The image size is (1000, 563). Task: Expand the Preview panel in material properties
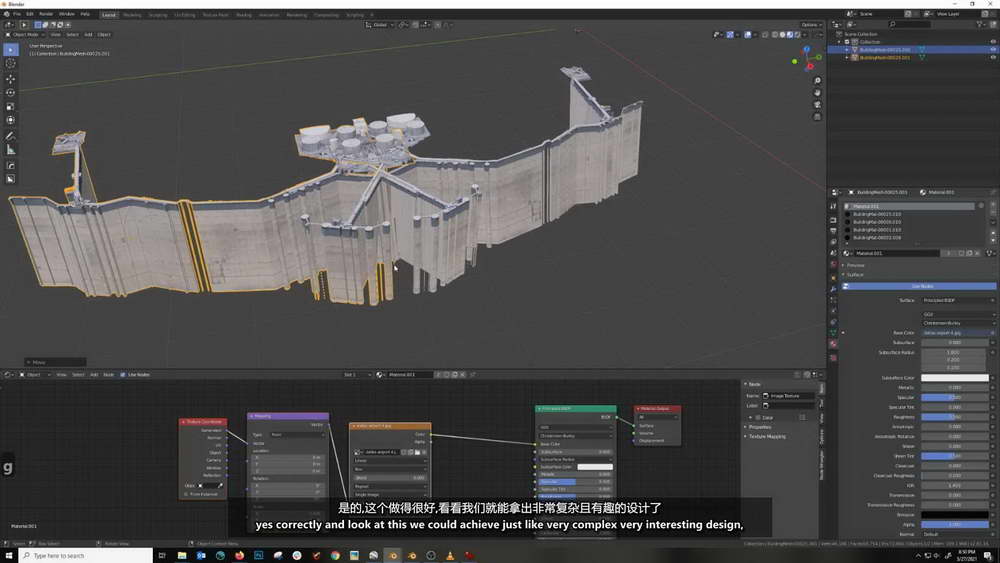(x=856, y=265)
